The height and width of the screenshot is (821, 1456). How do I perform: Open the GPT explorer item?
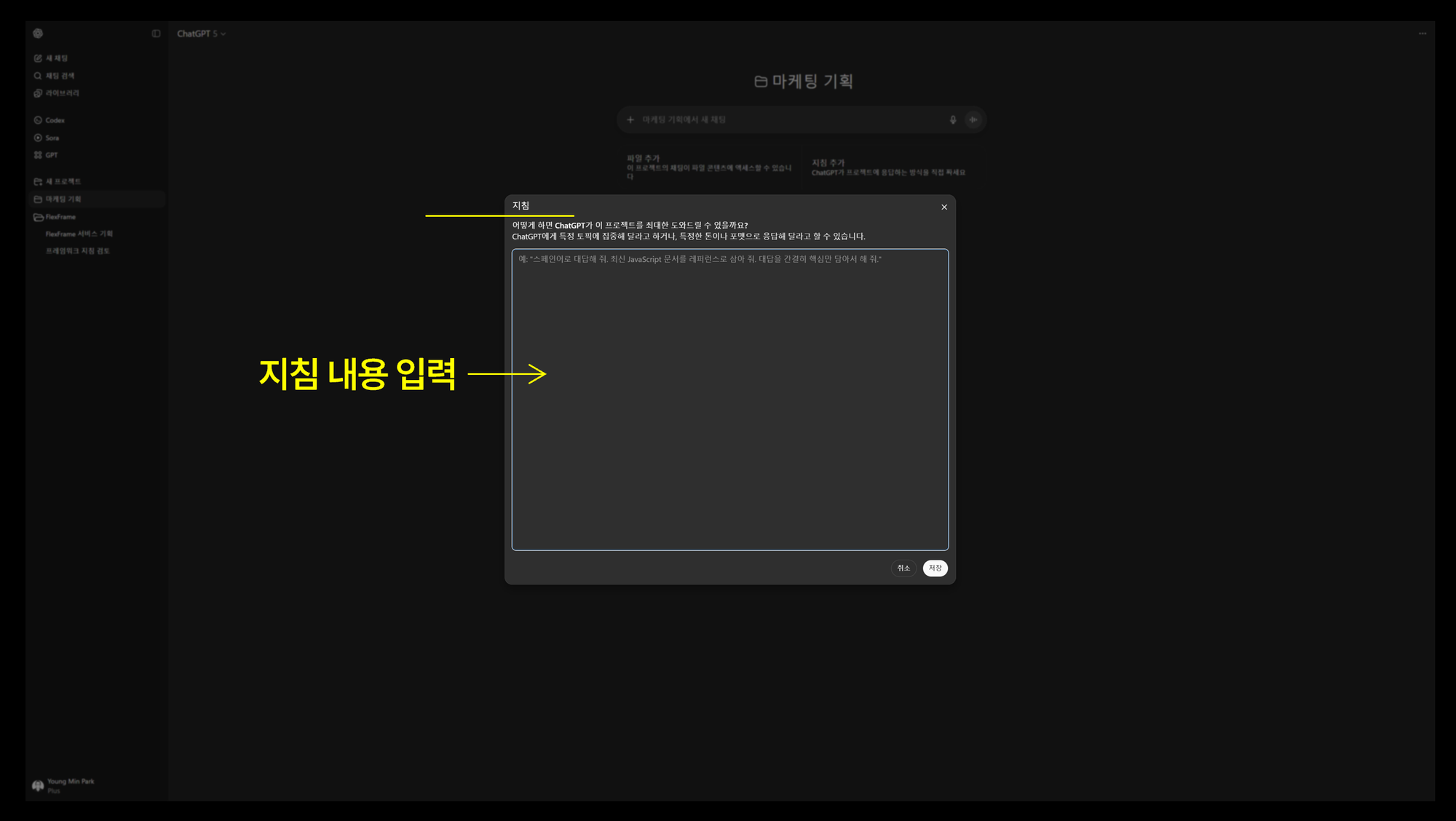tap(51, 155)
